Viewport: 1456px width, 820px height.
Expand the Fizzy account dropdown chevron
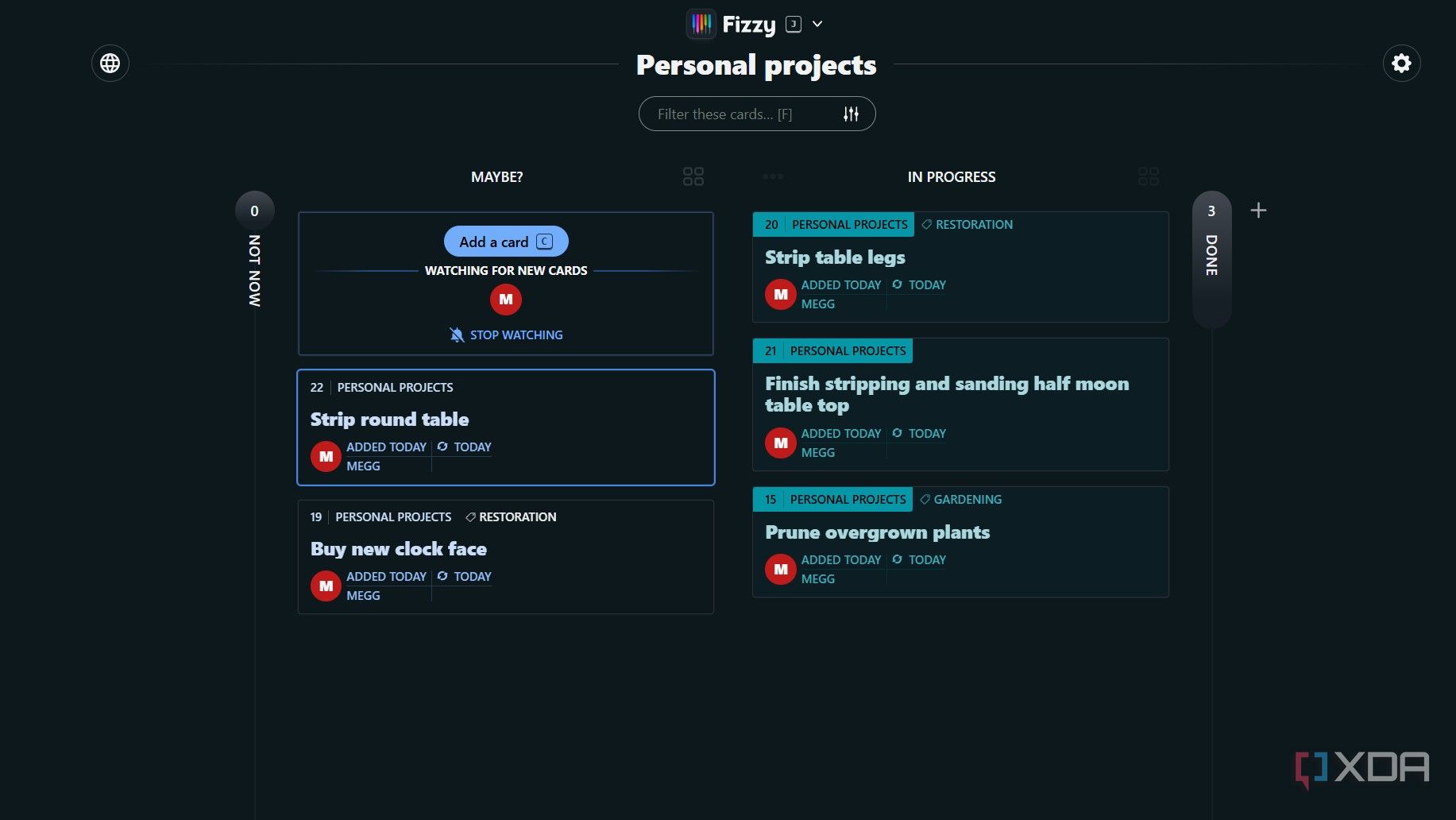pyautogui.click(x=817, y=24)
